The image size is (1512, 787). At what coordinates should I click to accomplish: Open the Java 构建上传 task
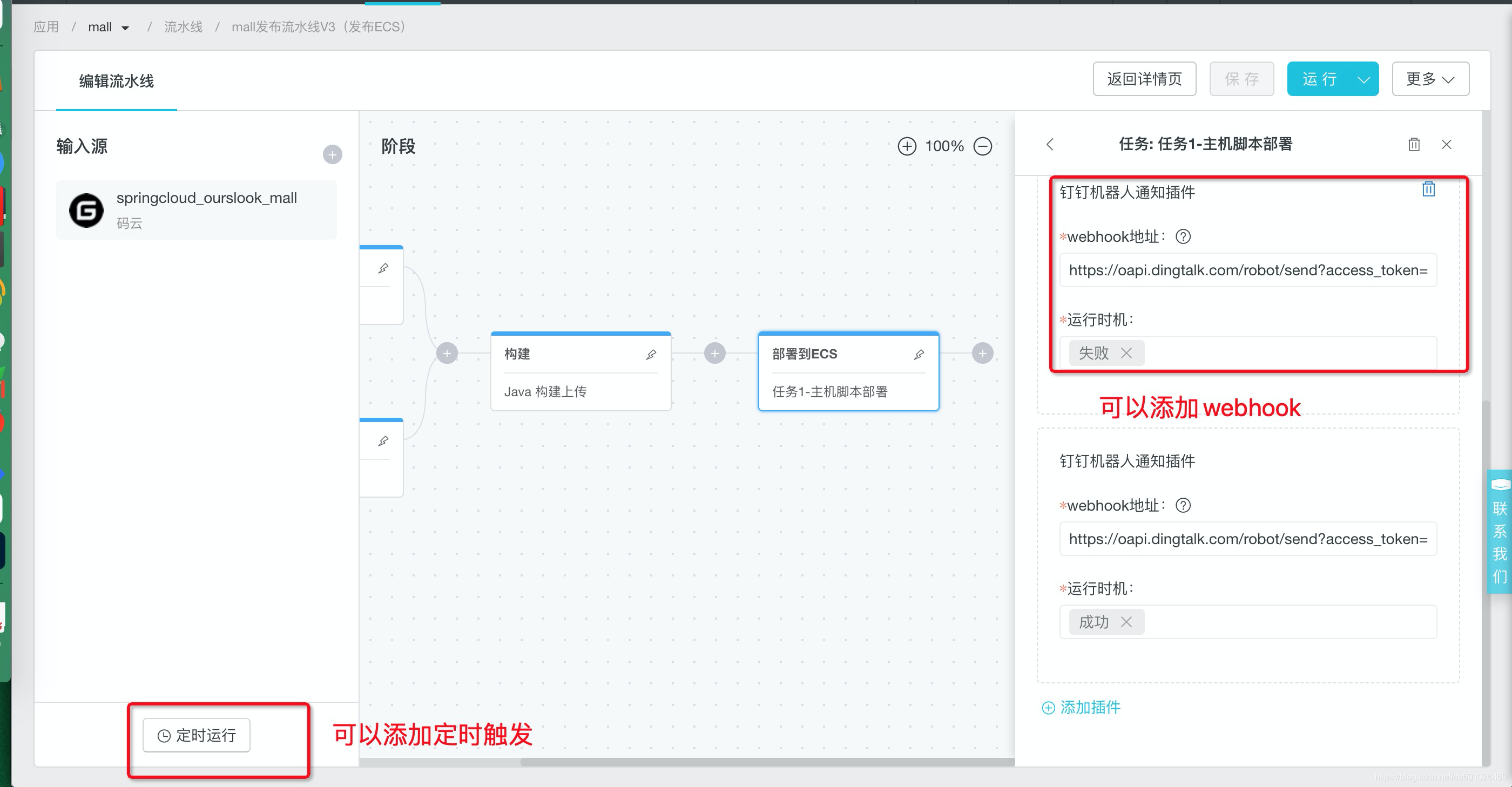coord(545,391)
